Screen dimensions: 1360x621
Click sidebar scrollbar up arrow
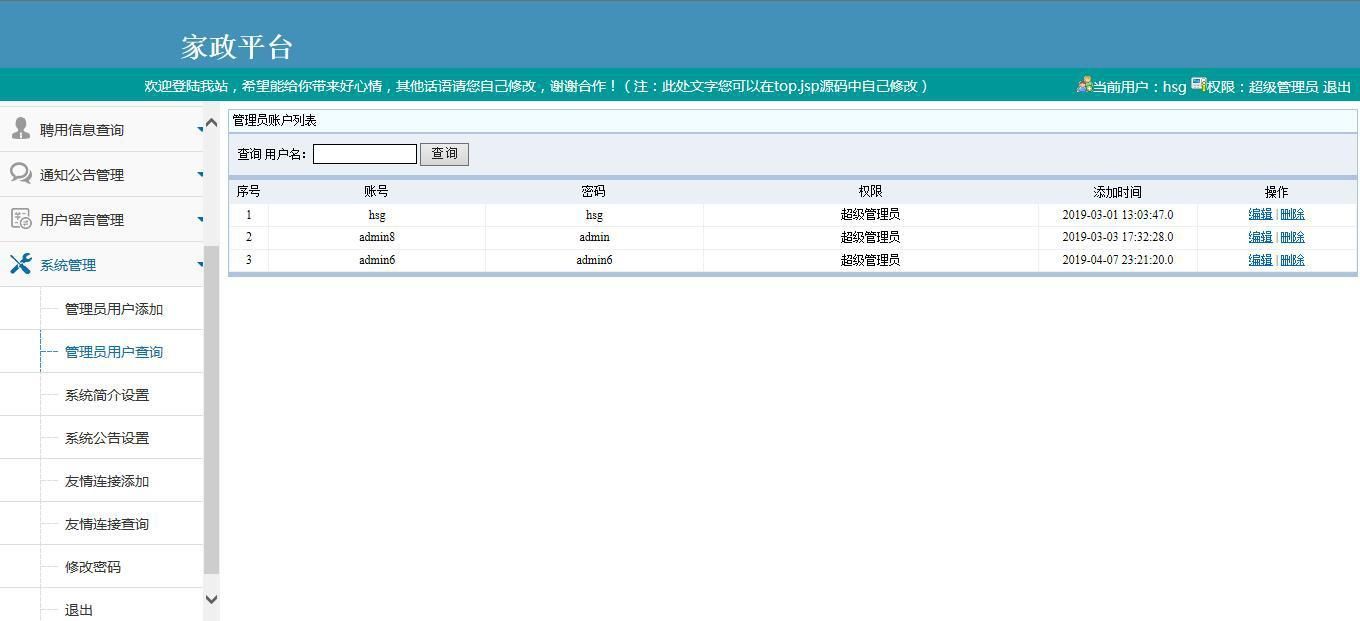(x=211, y=123)
